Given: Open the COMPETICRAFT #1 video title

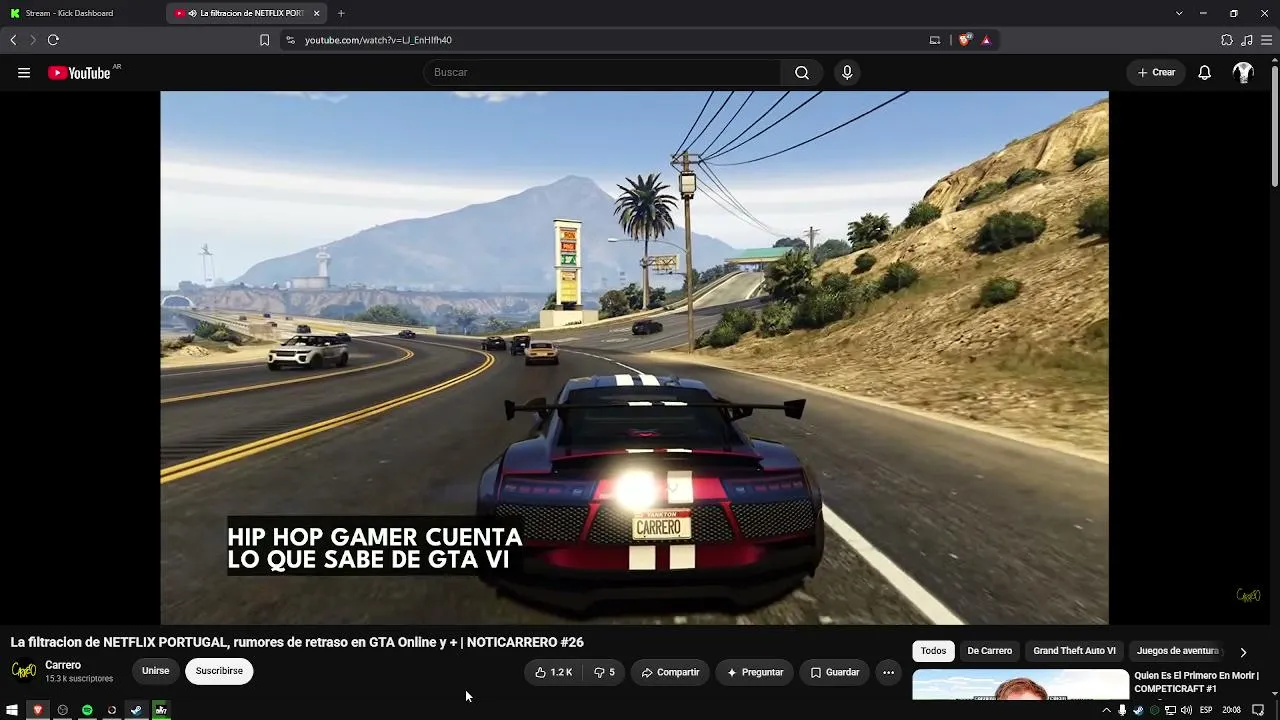Looking at the screenshot, I should click(1196, 682).
